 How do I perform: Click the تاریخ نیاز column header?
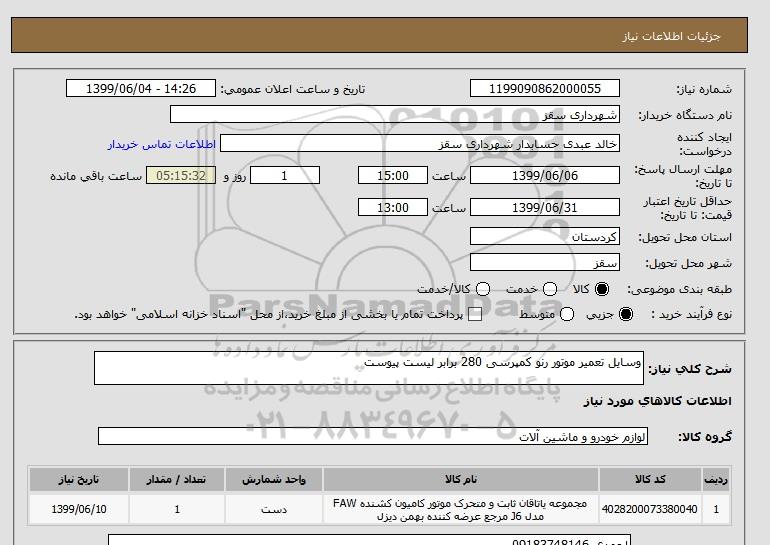click(79, 479)
